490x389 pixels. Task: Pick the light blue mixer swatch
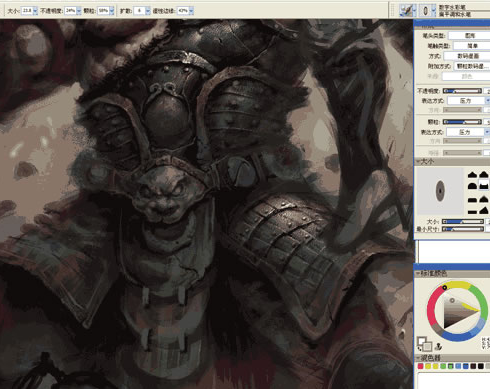click(x=458, y=366)
